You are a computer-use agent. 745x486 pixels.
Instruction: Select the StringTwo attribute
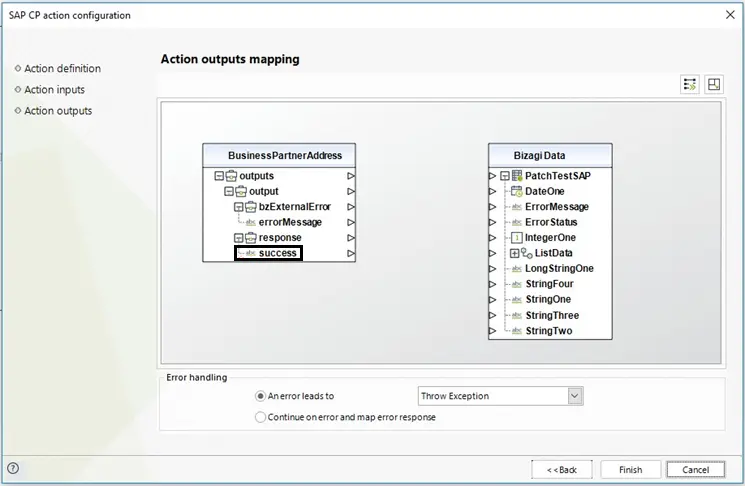[x=549, y=331]
